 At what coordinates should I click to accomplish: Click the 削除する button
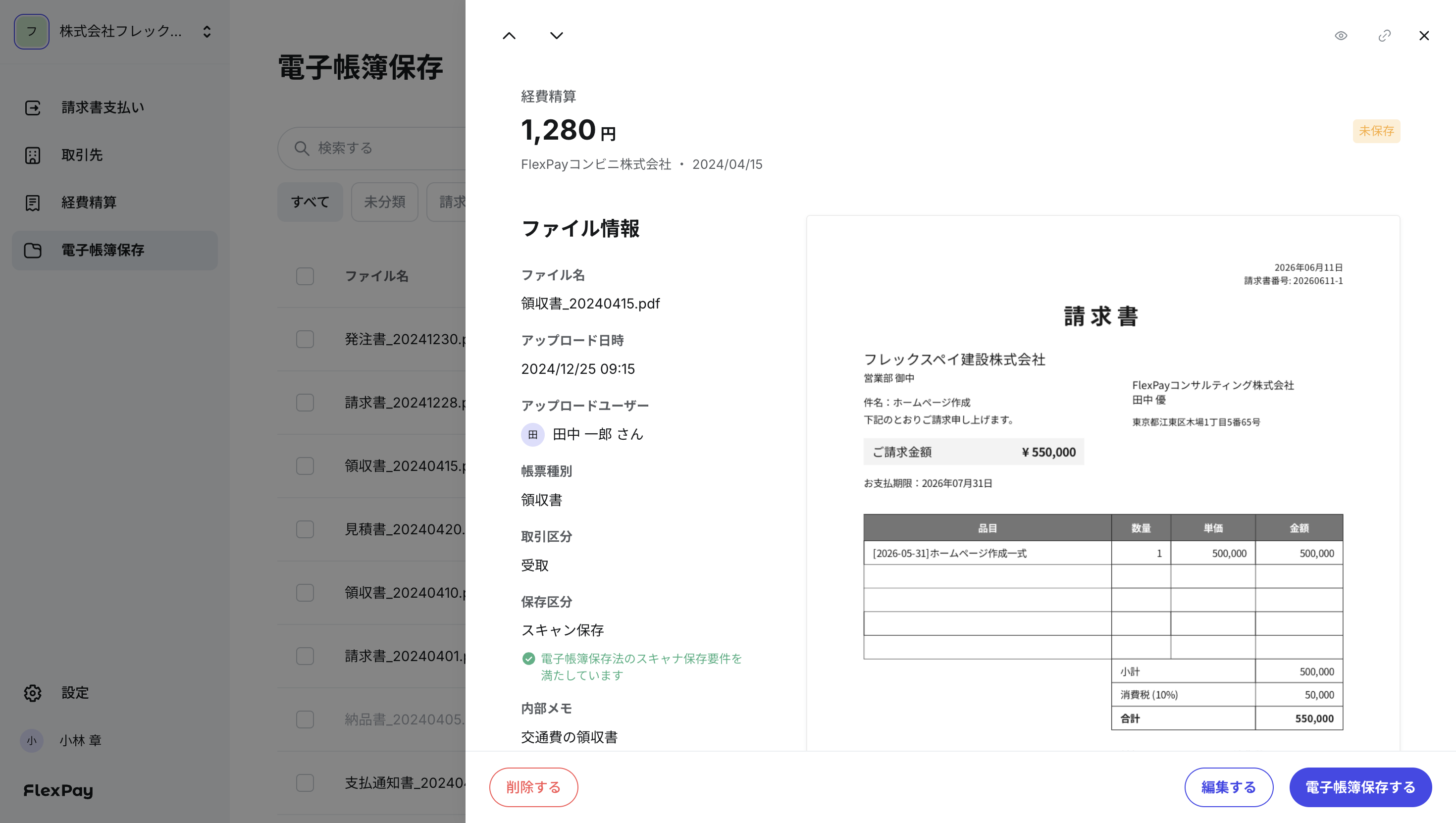tap(533, 787)
